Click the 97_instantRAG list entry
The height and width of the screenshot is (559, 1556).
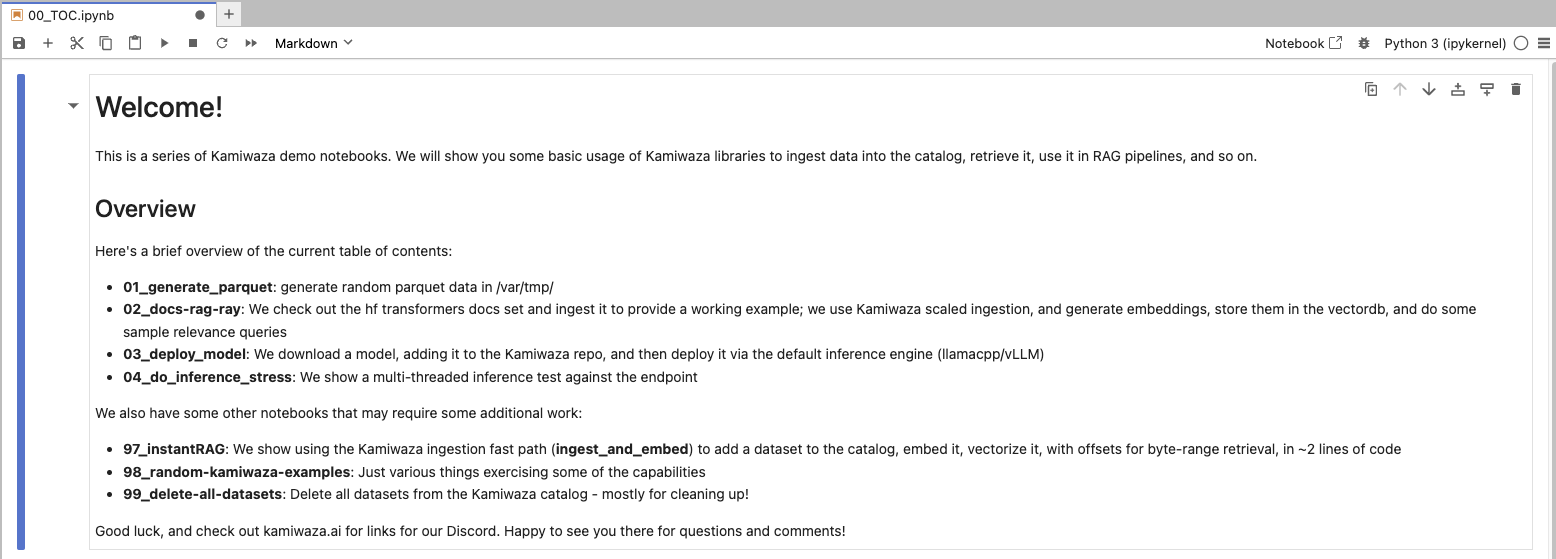point(762,449)
